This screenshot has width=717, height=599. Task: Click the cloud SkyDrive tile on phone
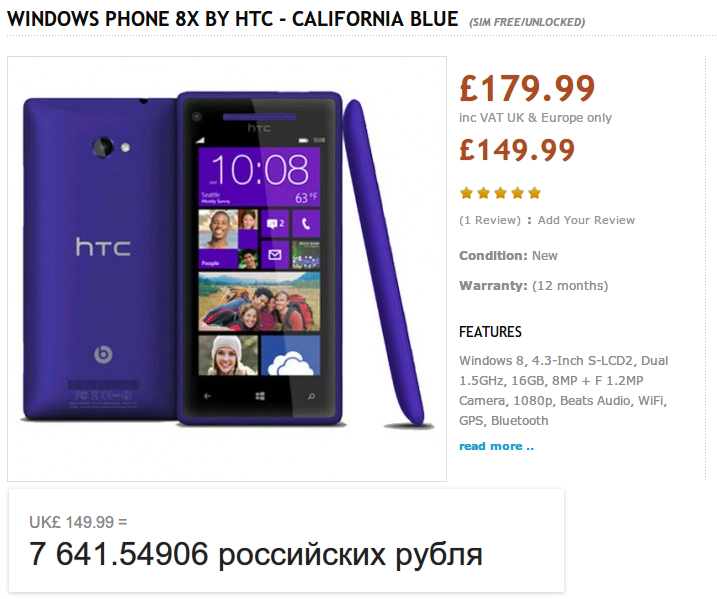(x=290, y=355)
